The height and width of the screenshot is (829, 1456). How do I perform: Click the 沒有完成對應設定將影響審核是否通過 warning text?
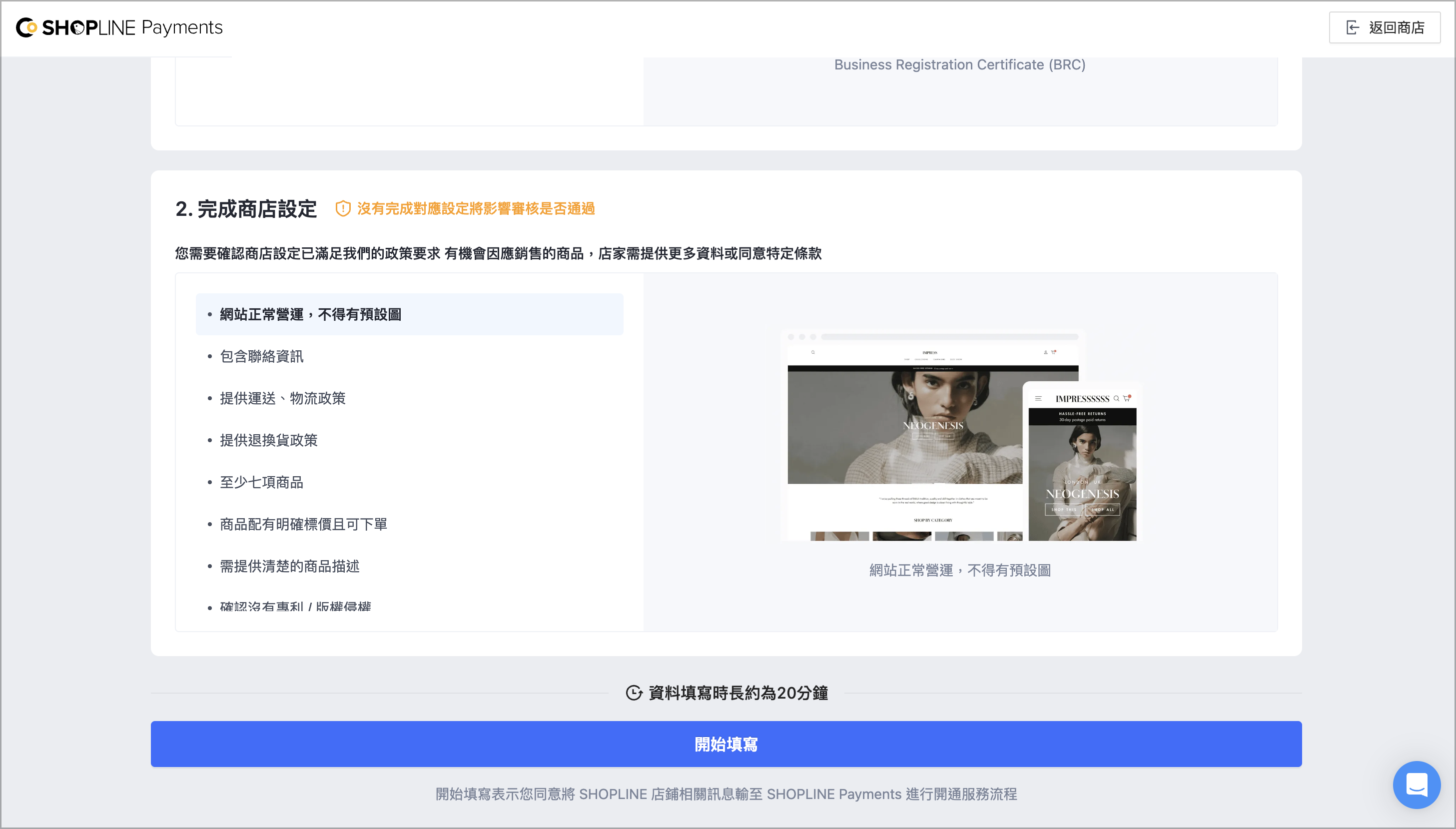476,209
